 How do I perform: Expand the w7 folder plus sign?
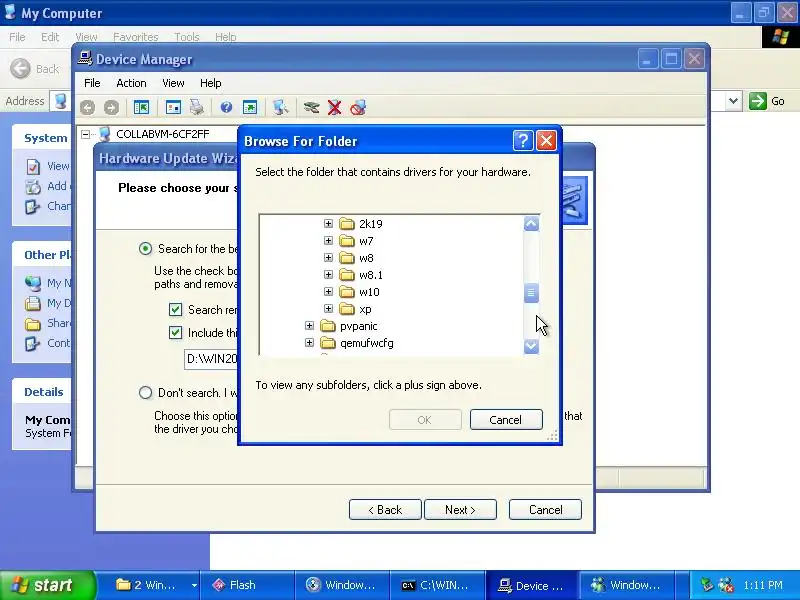click(x=328, y=241)
